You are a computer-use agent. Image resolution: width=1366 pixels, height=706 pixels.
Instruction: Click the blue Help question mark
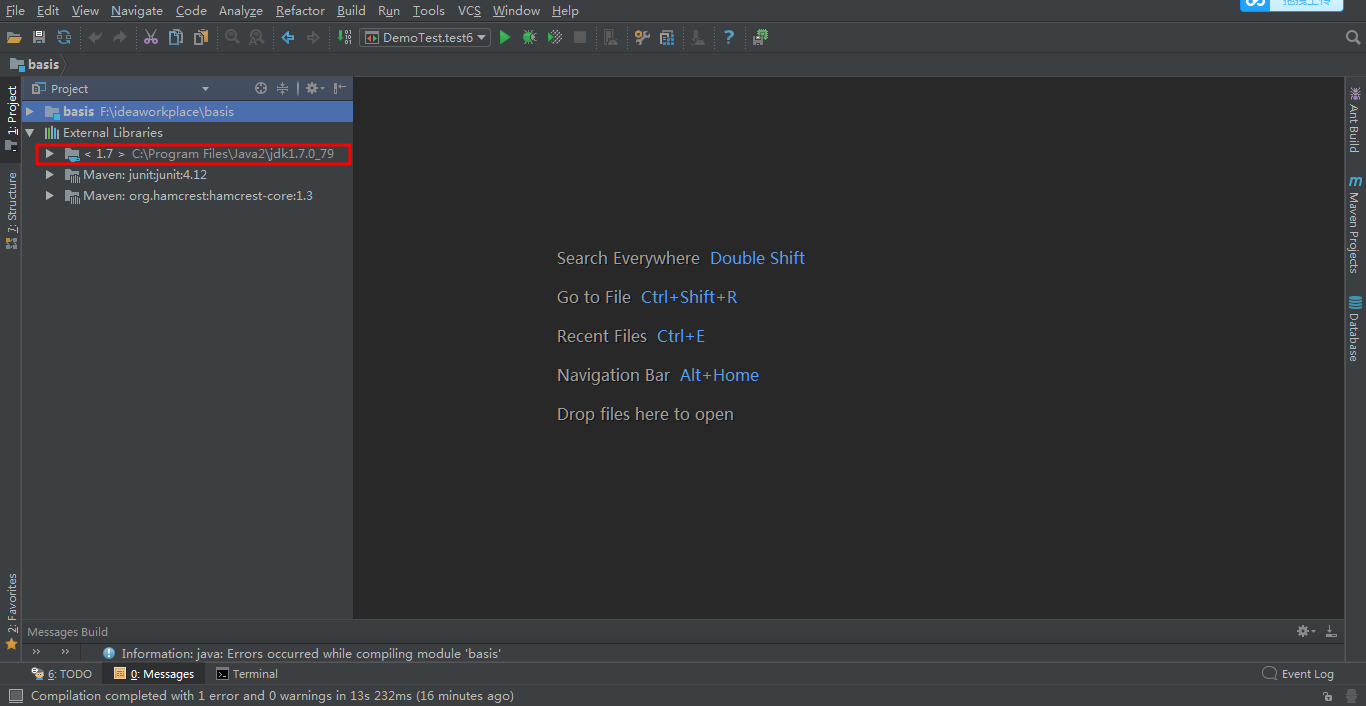click(729, 37)
